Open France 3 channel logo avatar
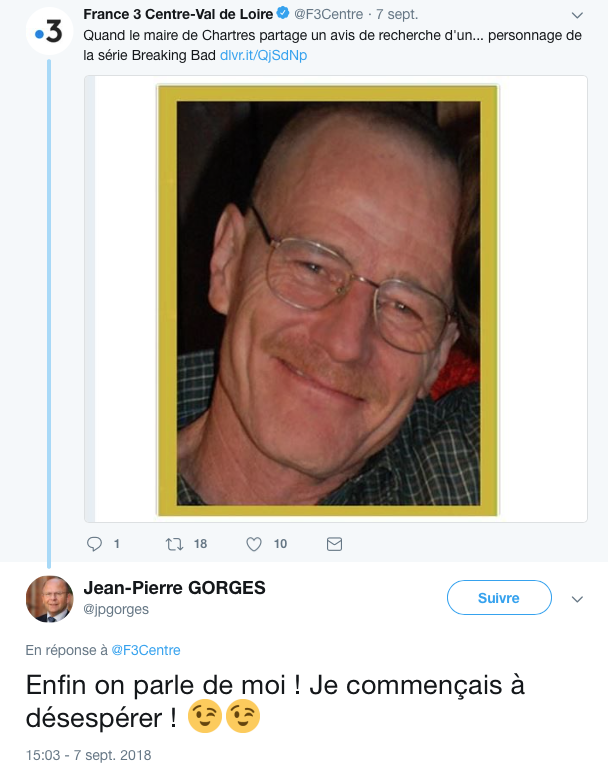Viewport: 608px width, 772px height. 49,32
